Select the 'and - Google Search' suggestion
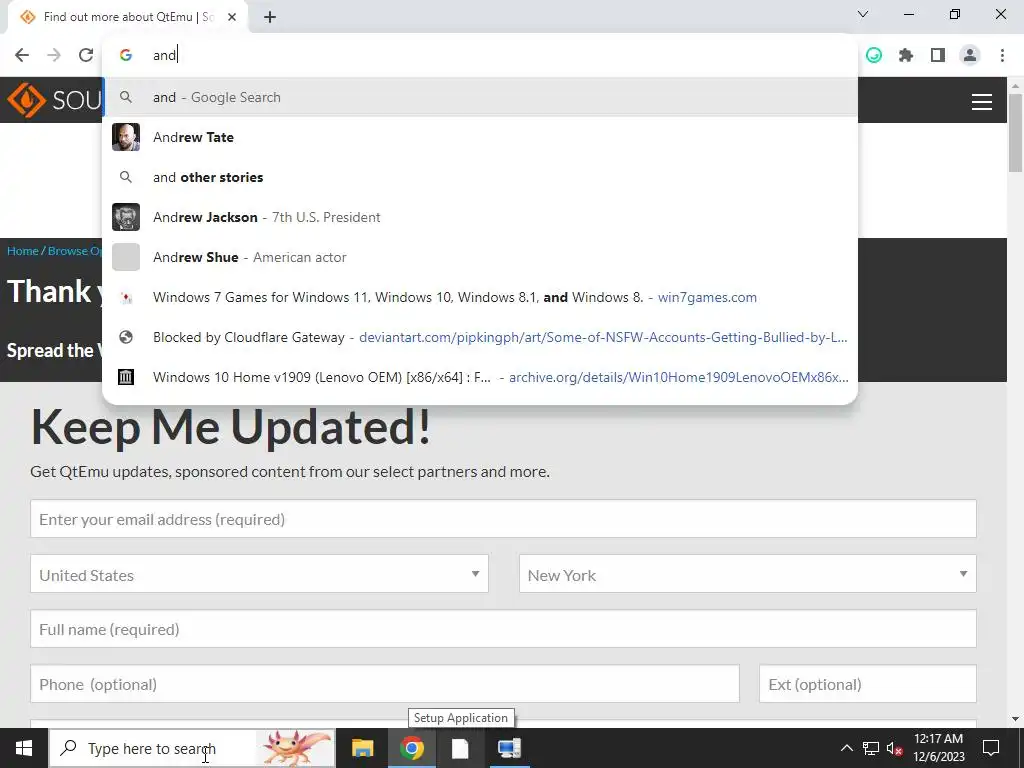Screen dimensions: 1024x768 tap(480, 97)
